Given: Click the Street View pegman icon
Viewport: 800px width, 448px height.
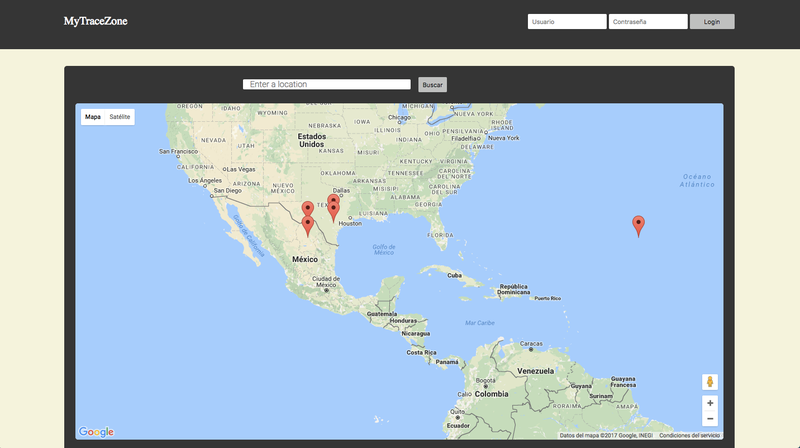Looking at the screenshot, I should 710,381.
